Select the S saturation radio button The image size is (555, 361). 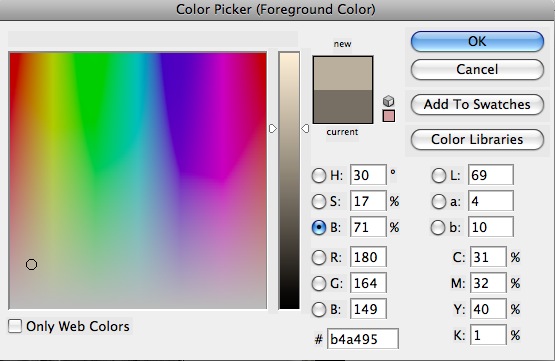pyautogui.click(x=319, y=201)
